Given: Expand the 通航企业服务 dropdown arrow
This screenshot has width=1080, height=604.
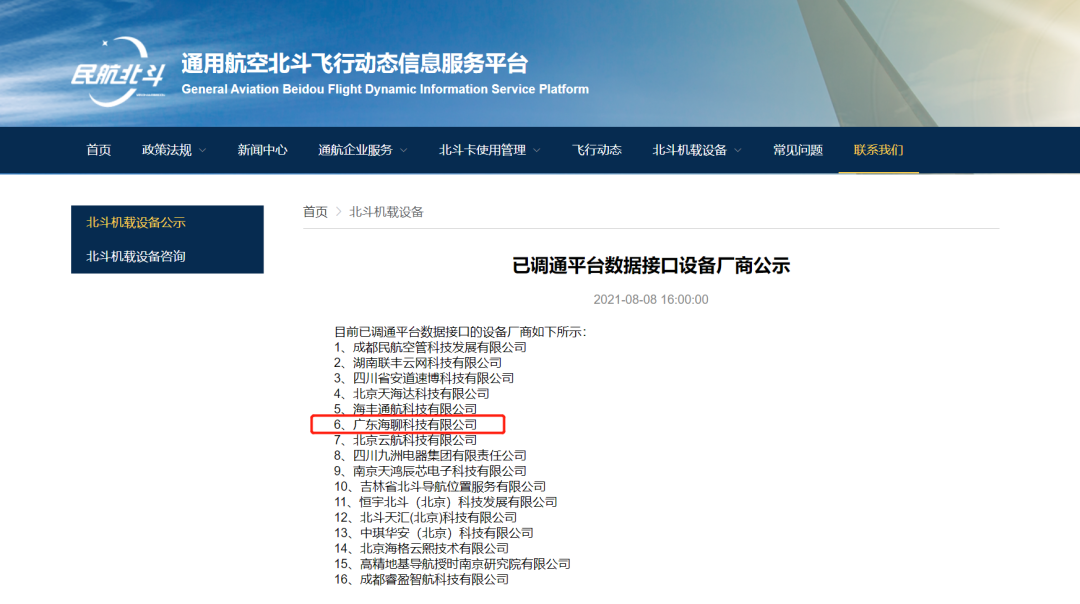Looking at the screenshot, I should pos(404,150).
